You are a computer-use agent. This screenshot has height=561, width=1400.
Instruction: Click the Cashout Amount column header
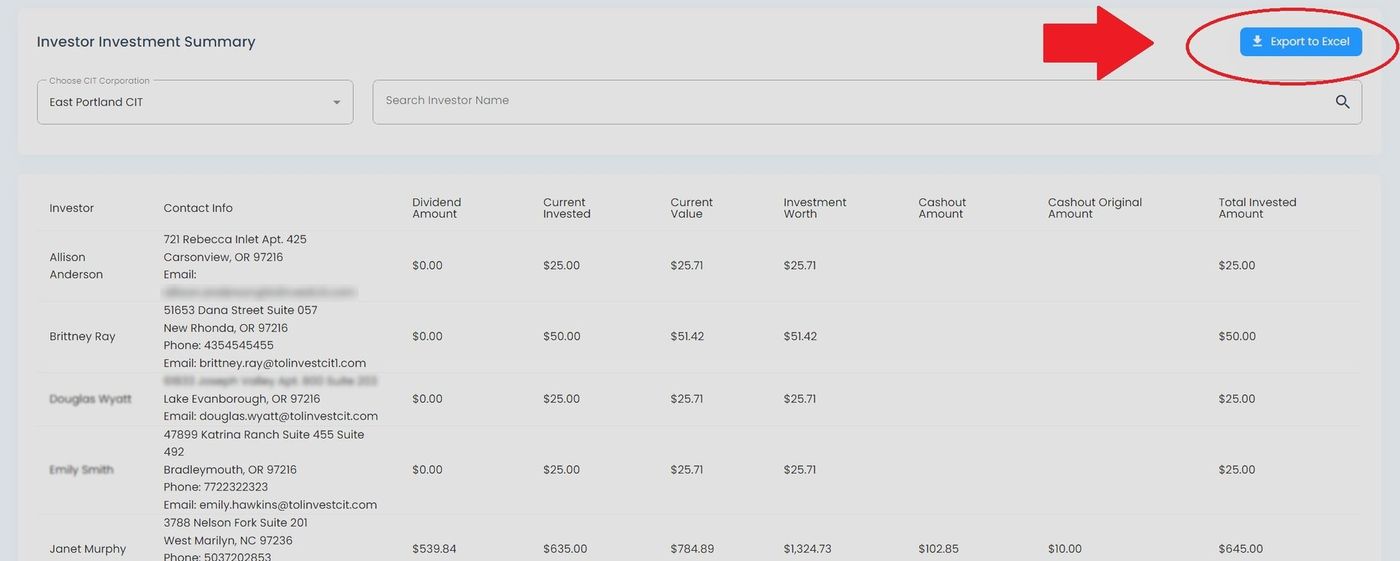click(x=942, y=208)
